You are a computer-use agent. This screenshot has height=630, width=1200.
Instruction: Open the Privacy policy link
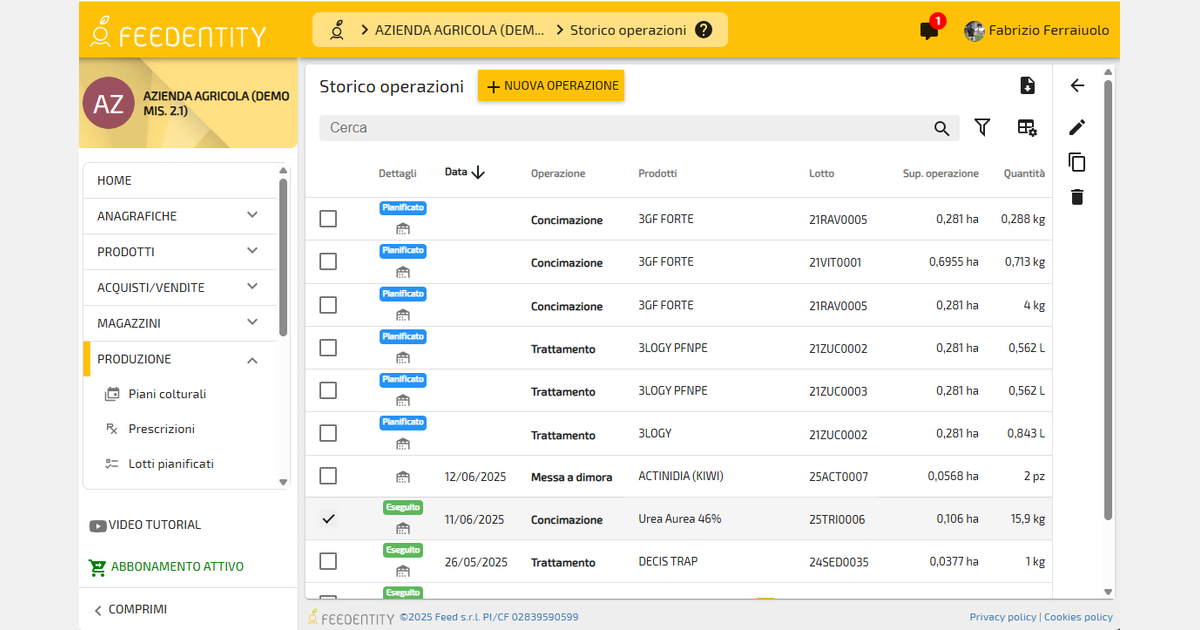(x=1002, y=617)
